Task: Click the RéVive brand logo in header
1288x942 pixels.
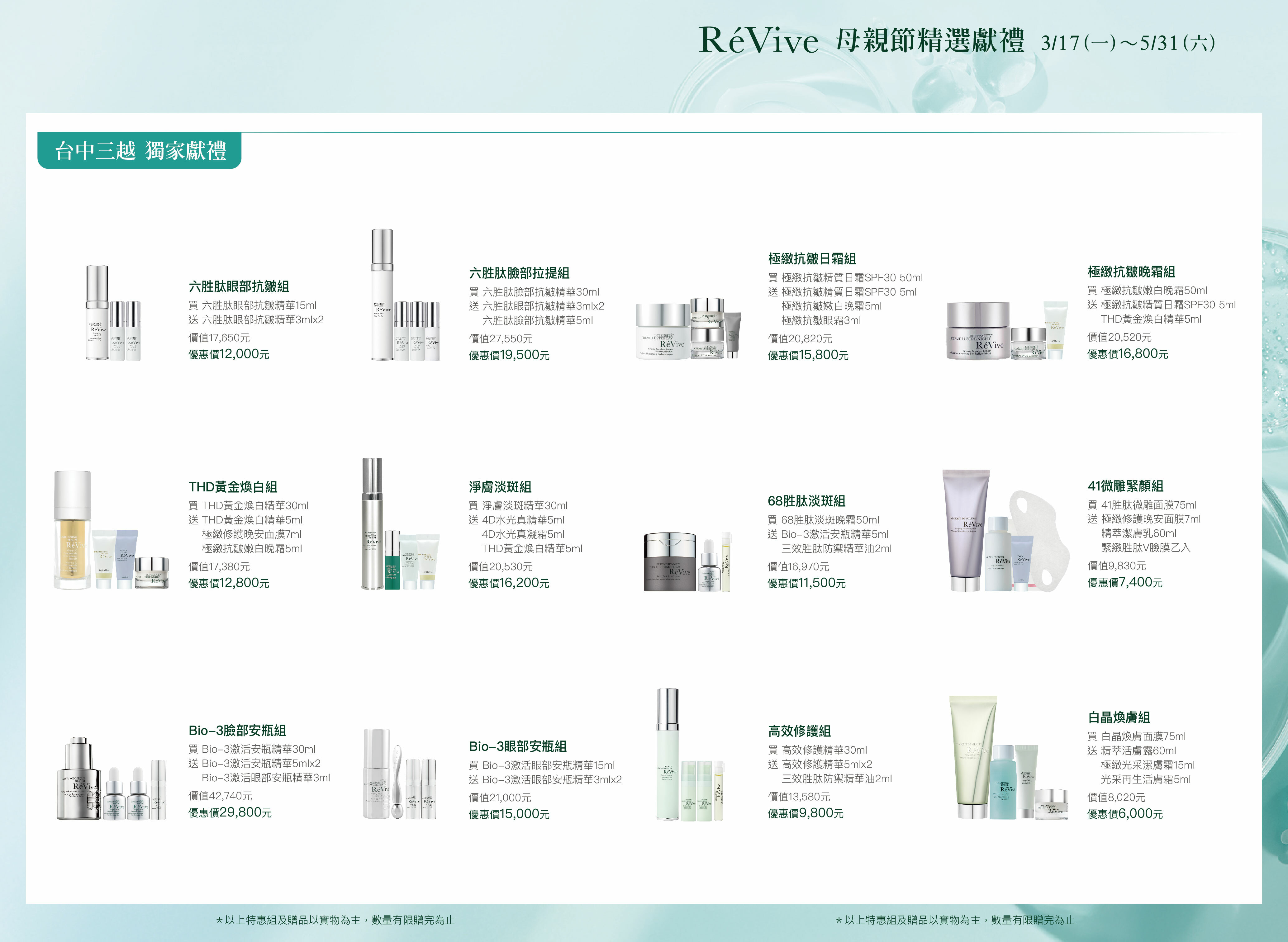Action: [758, 40]
